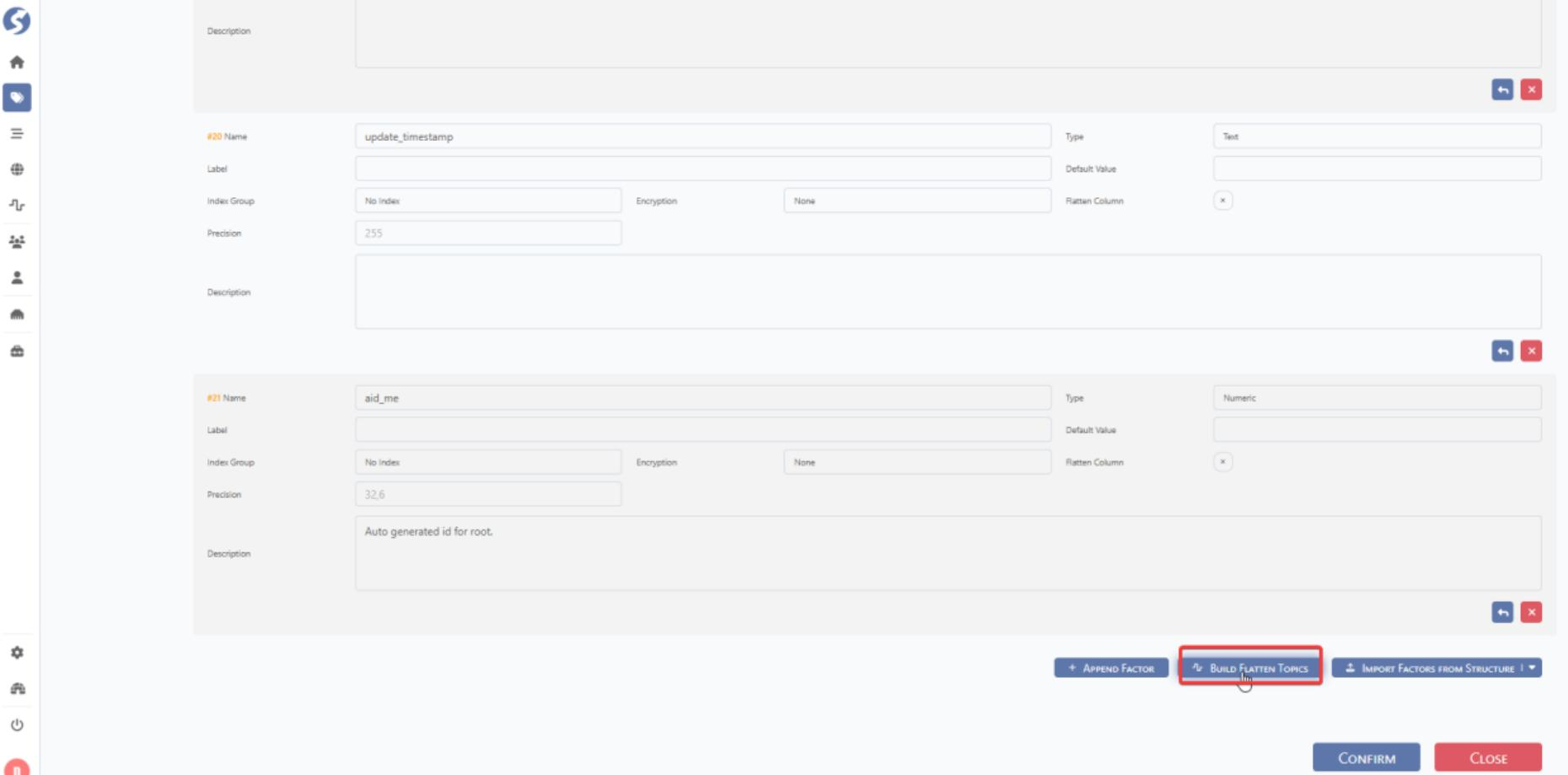Open the list lines sidebar icon

click(x=17, y=133)
